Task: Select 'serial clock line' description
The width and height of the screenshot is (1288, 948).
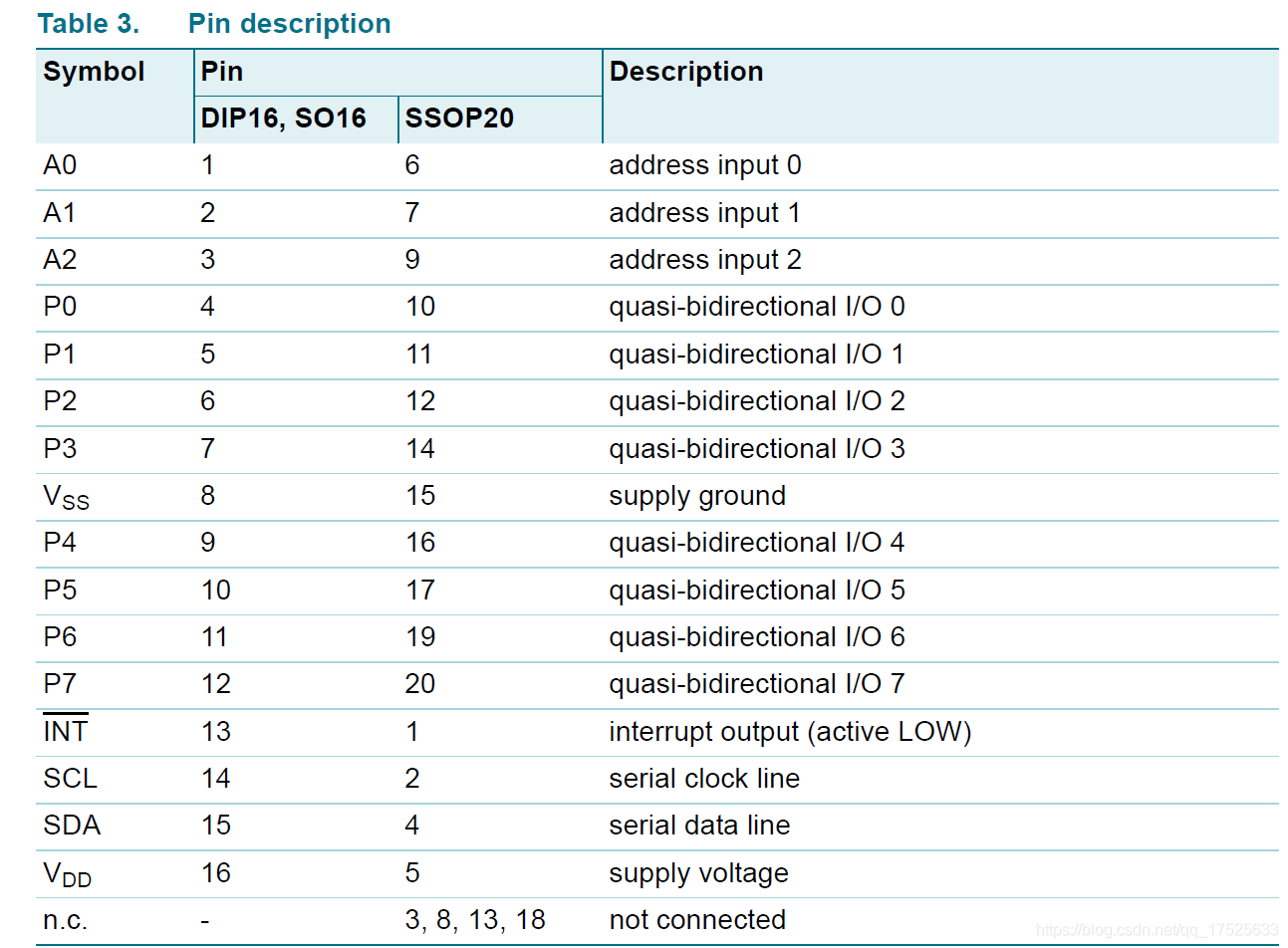Action: click(x=704, y=779)
